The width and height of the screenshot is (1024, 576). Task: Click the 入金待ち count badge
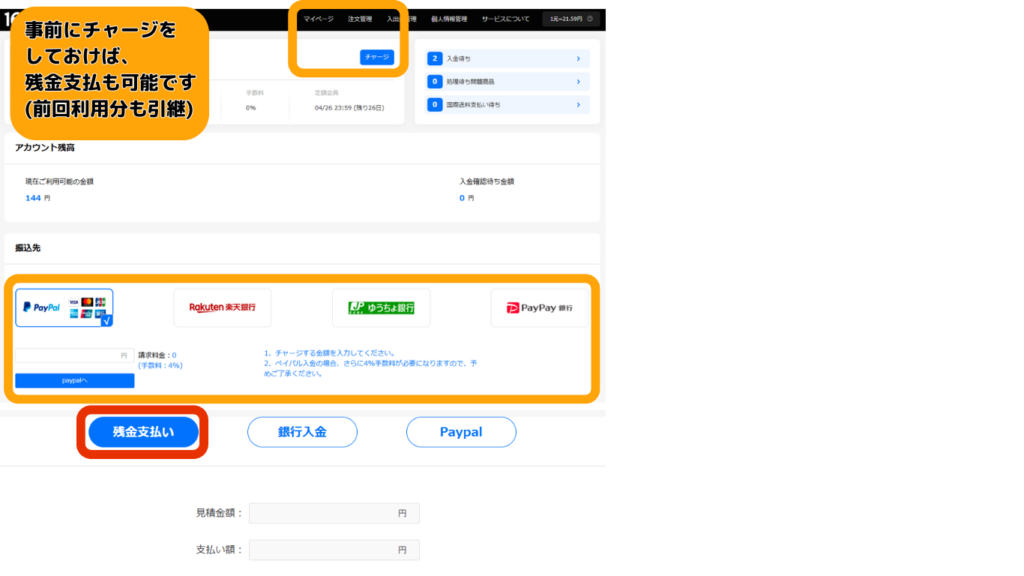(x=435, y=59)
